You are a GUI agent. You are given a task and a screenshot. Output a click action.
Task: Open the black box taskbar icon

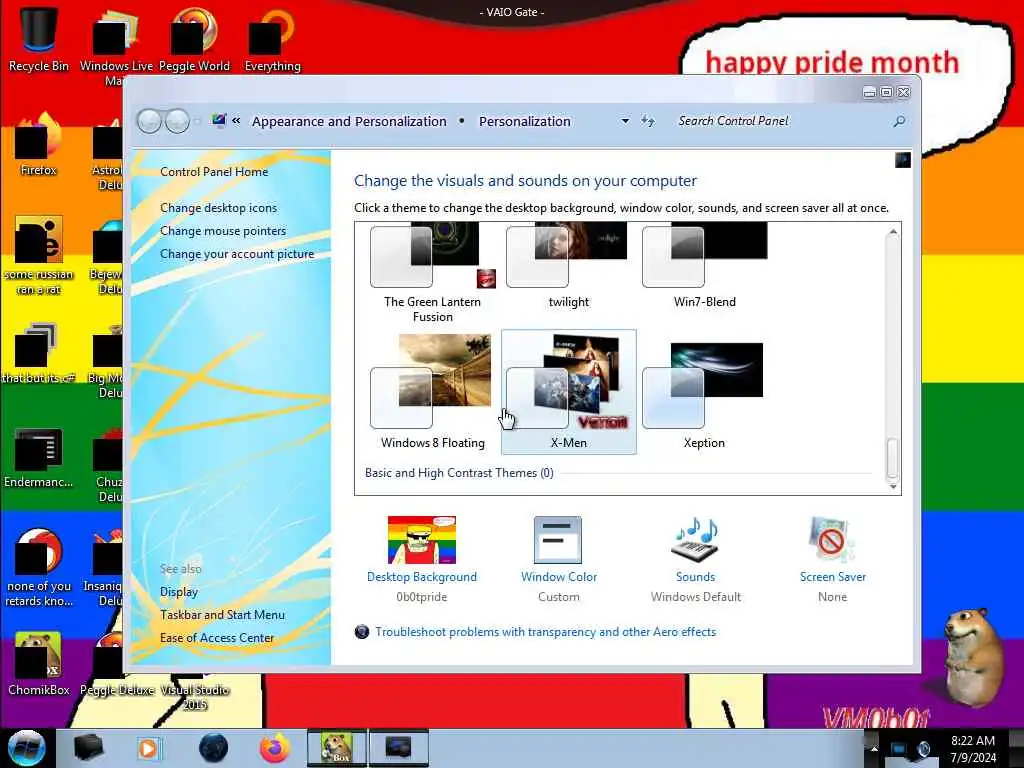click(x=88, y=748)
